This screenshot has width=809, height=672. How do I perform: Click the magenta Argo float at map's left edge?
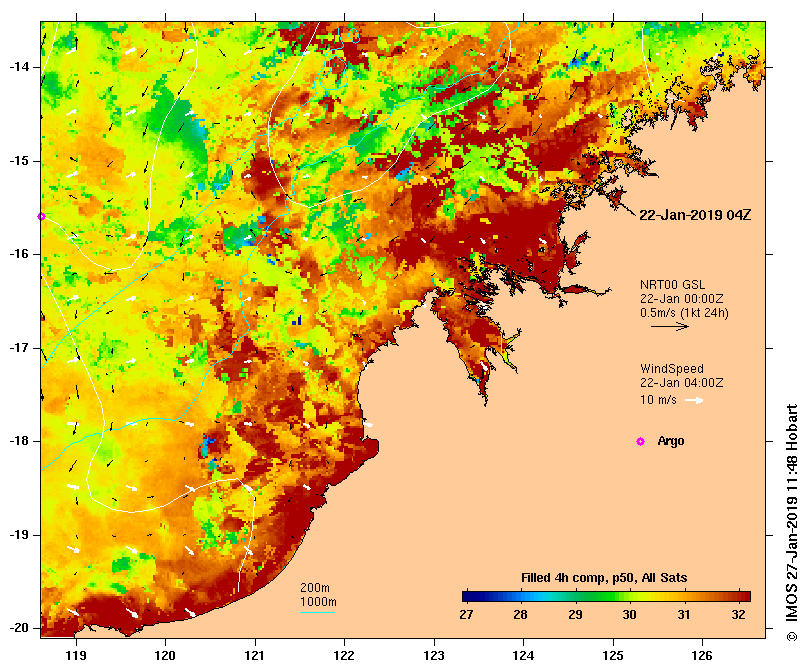click(41, 216)
